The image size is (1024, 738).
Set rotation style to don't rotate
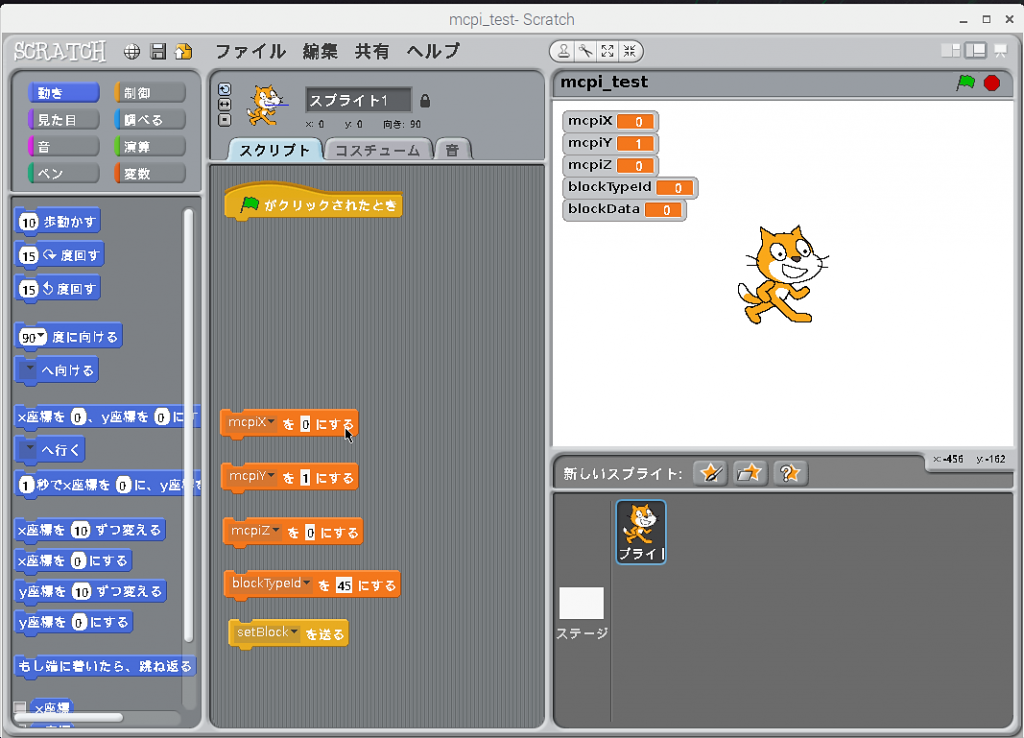tap(224, 120)
